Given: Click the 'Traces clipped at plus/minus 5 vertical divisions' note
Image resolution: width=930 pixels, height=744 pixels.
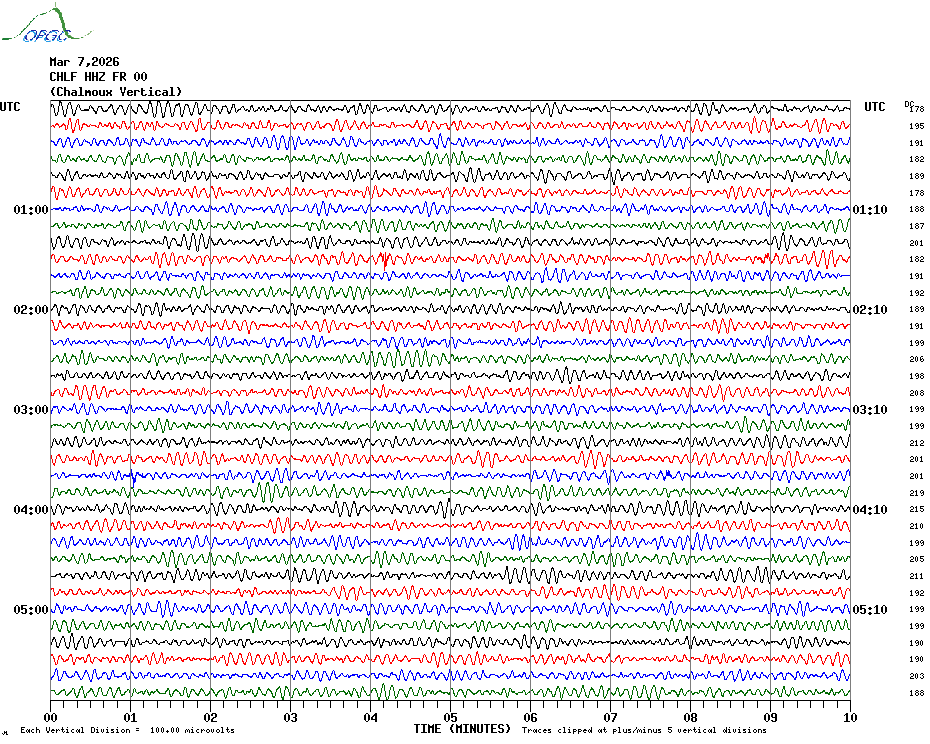Looking at the screenshot, I should [644, 730].
